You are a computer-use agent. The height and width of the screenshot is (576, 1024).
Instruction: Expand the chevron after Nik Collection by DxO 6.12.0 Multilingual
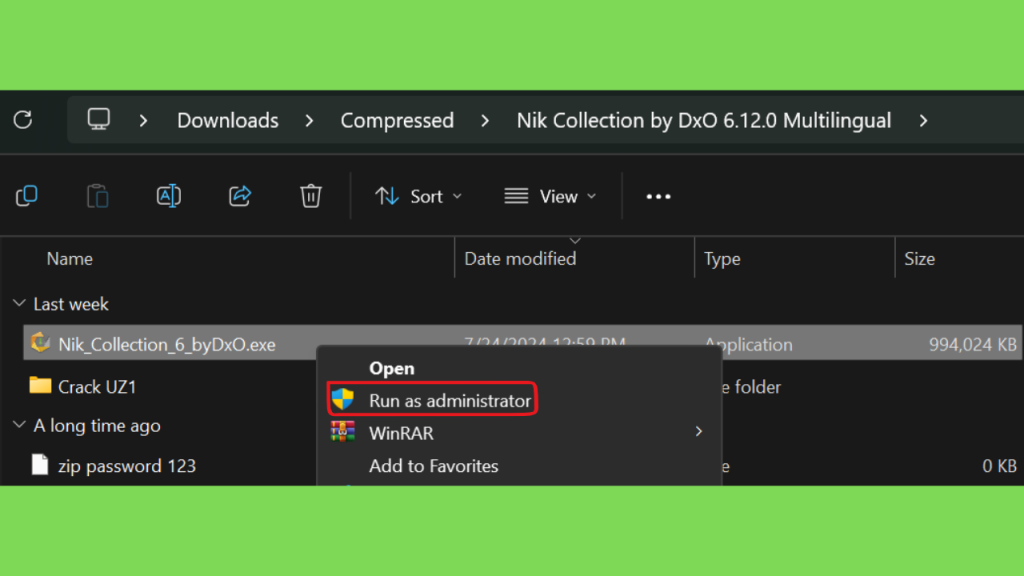(x=923, y=121)
